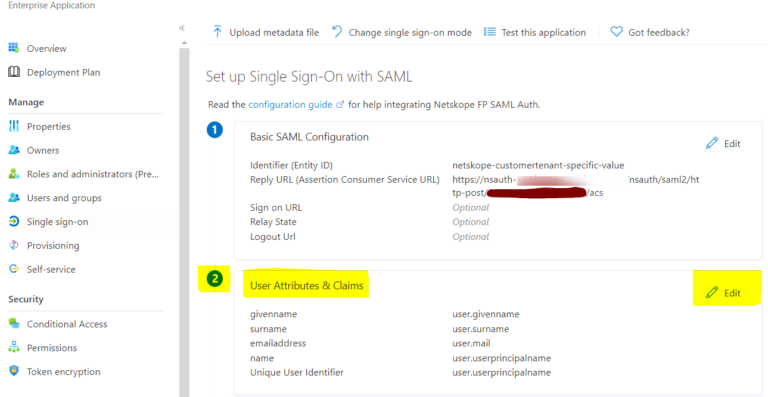Click Test this application

pyautogui.click(x=544, y=32)
